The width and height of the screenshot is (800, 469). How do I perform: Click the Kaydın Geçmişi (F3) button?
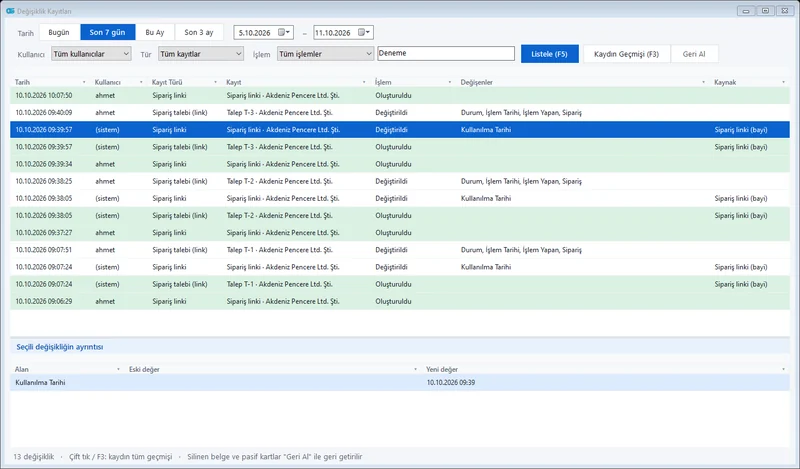[x=626, y=54]
